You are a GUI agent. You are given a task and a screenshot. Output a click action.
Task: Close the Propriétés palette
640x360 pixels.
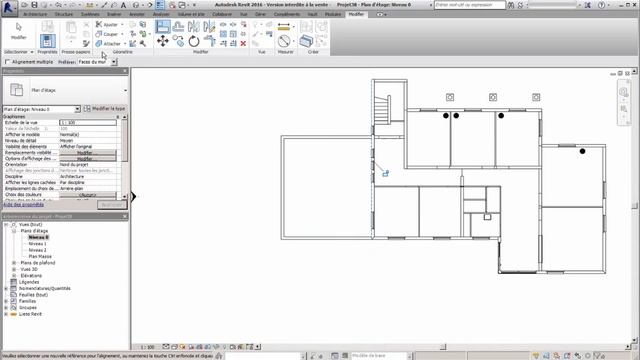[x=125, y=71]
